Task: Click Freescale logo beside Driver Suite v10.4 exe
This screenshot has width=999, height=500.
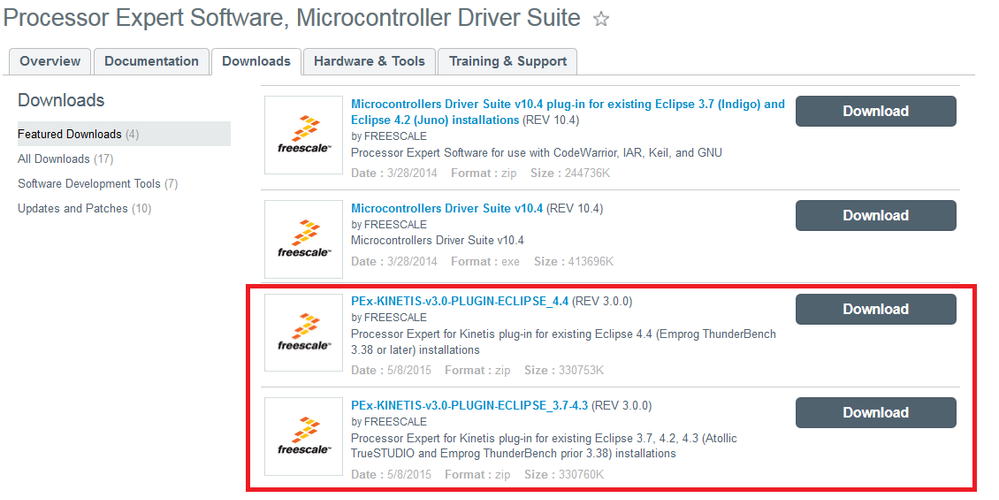Action: (x=303, y=239)
